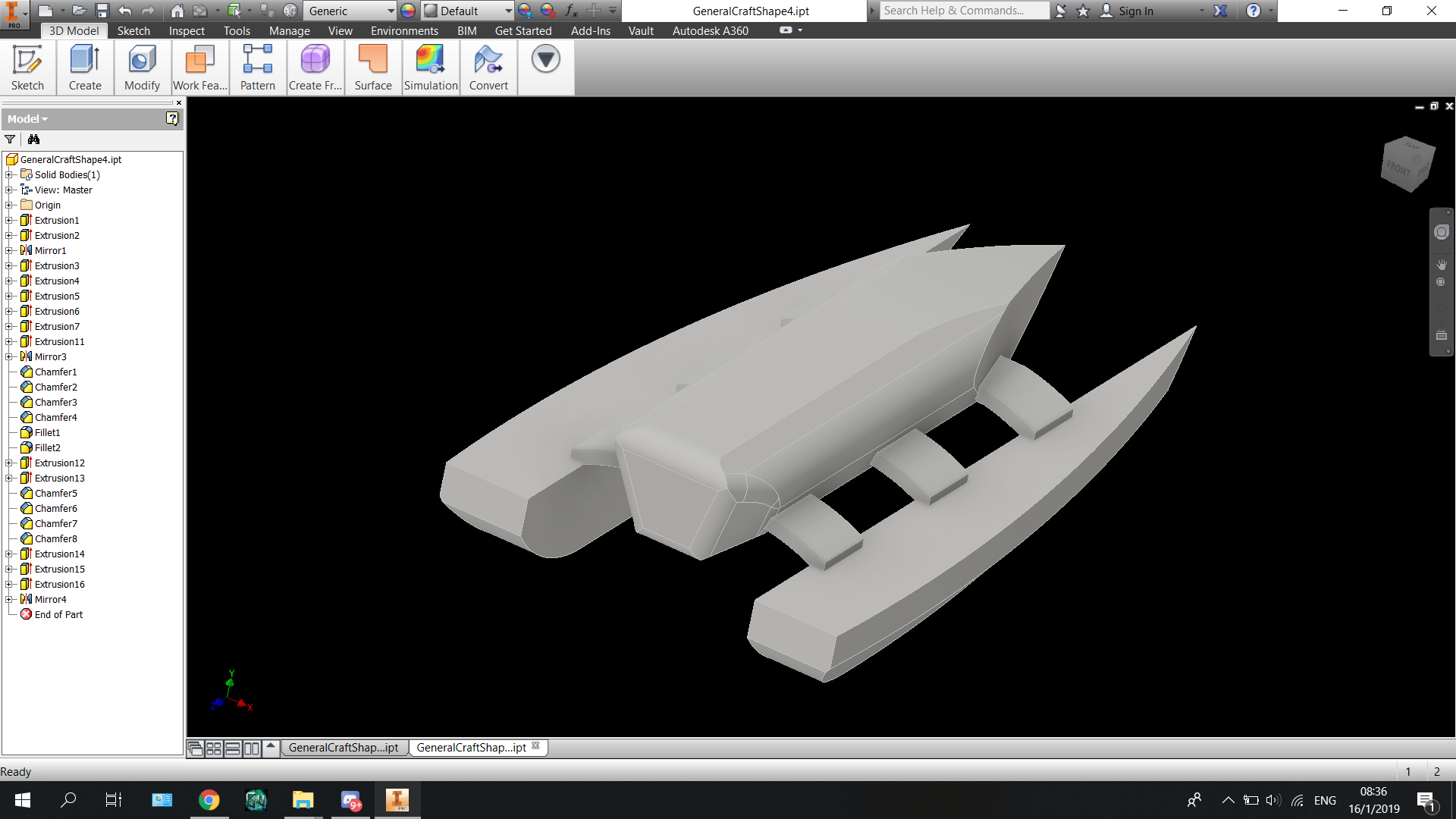Click the Model browser help icon
The image size is (1456, 819).
tap(172, 118)
